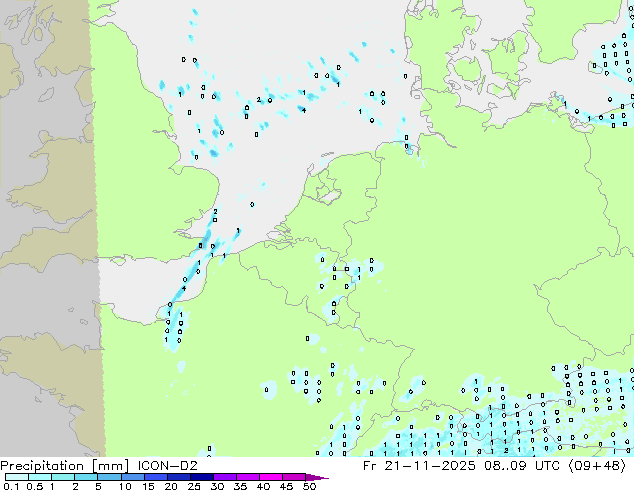This screenshot has width=634, height=490.
Task: Click the '25' legend scale value
Action: tap(194, 486)
